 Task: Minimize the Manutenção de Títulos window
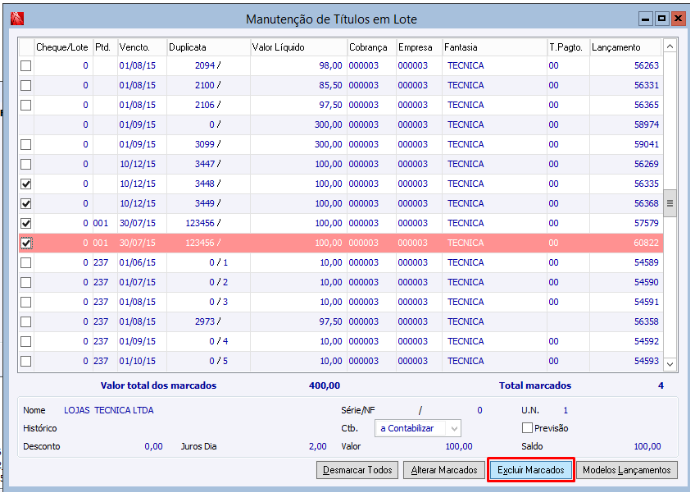coord(646,18)
